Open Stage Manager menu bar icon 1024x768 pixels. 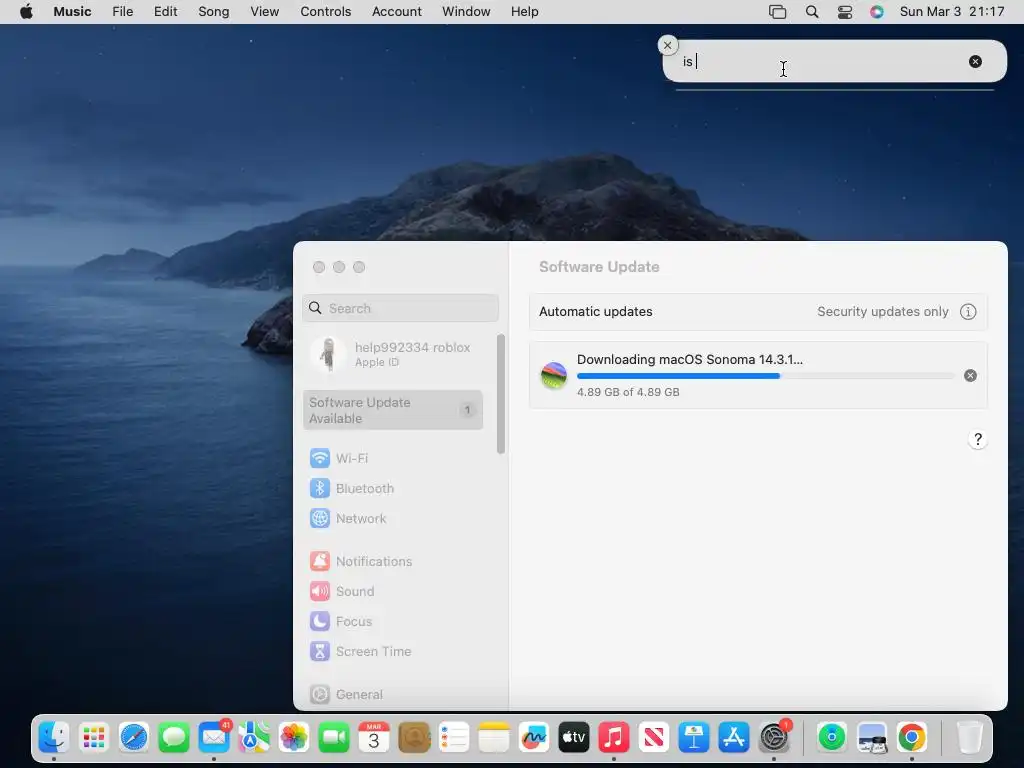777,12
